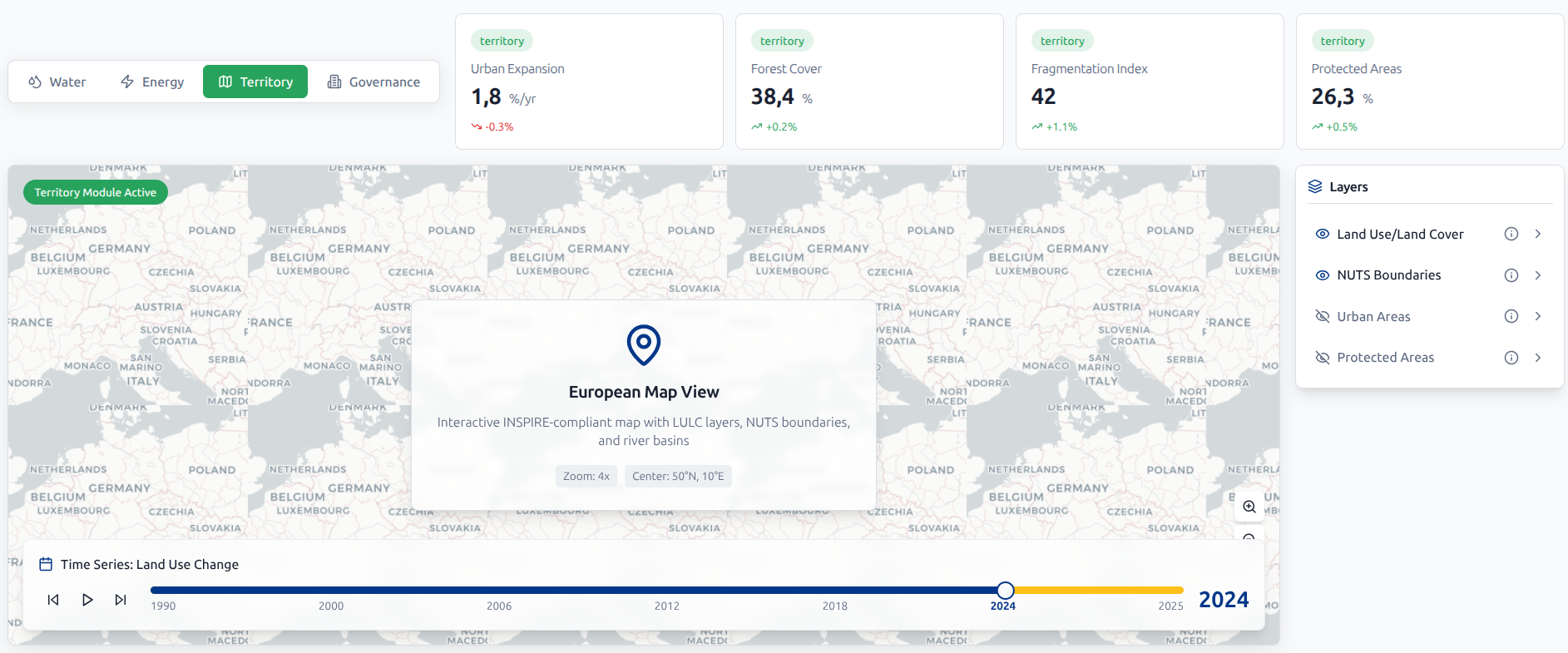
Task: Click the Forest Cover territory tag
Action: pyautogui.click(x=782, y=41)
